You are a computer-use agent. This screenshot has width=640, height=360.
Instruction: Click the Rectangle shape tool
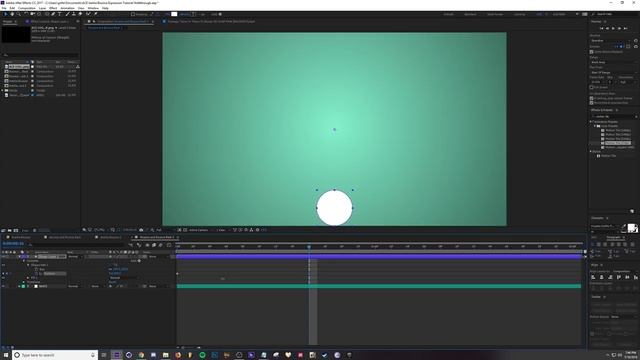tap(46, 14)
